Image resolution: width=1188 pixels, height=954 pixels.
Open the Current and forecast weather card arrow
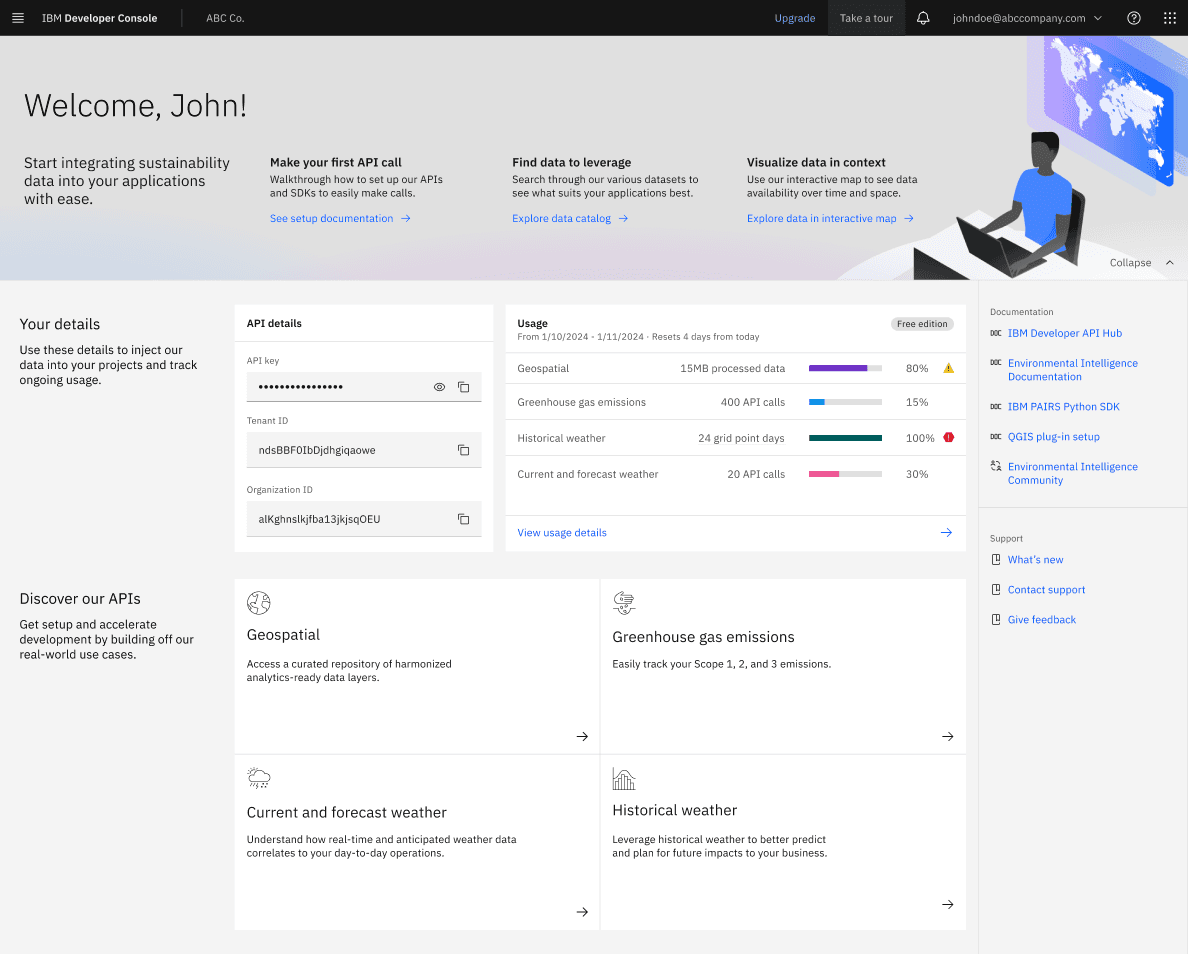tap(582, 912)
